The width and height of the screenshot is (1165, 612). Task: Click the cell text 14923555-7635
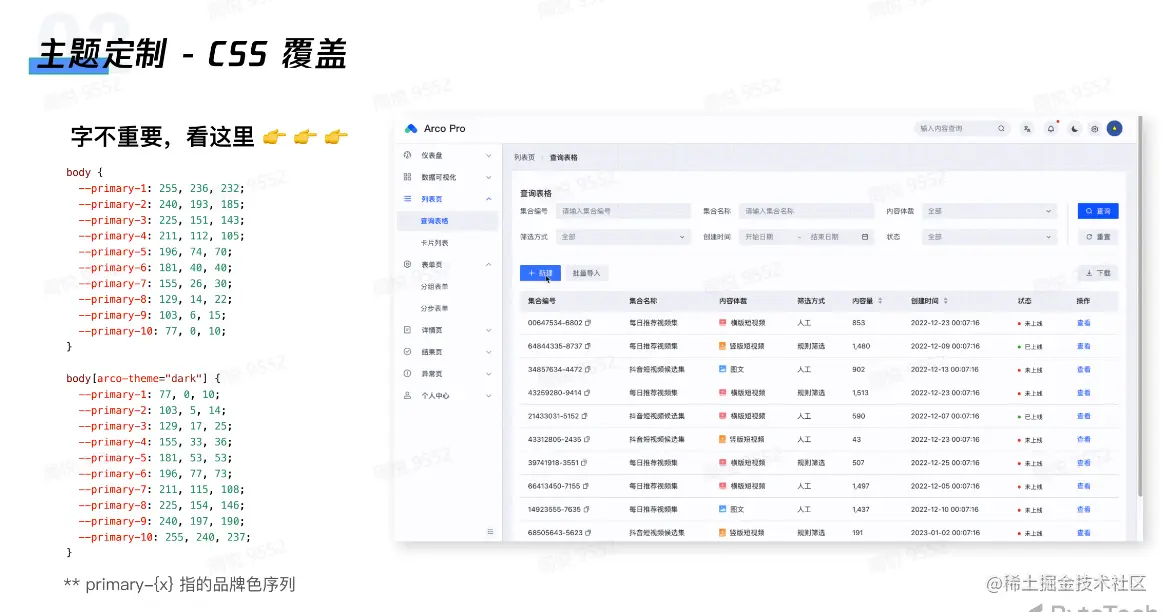[x=554, y=510]
